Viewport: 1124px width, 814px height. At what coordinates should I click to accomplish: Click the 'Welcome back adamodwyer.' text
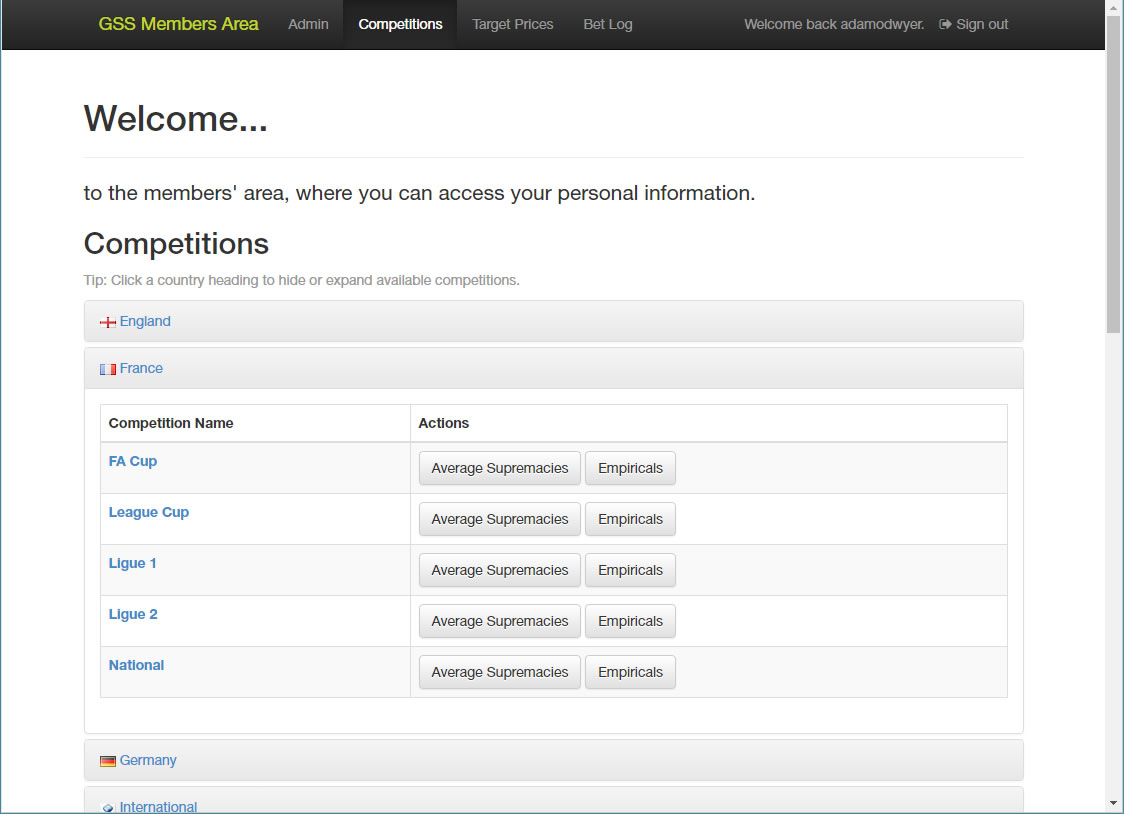[834, 24]
